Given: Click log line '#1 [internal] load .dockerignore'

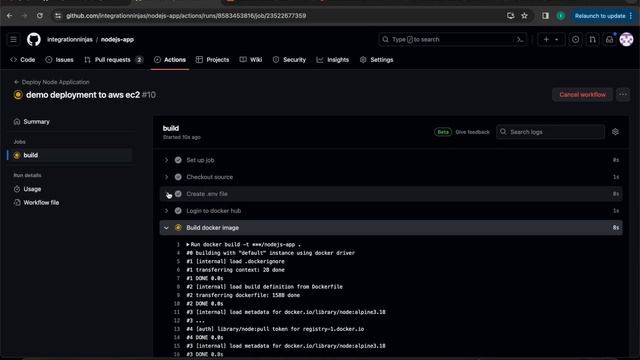Looking at the screenshot, I should (236, 261).
